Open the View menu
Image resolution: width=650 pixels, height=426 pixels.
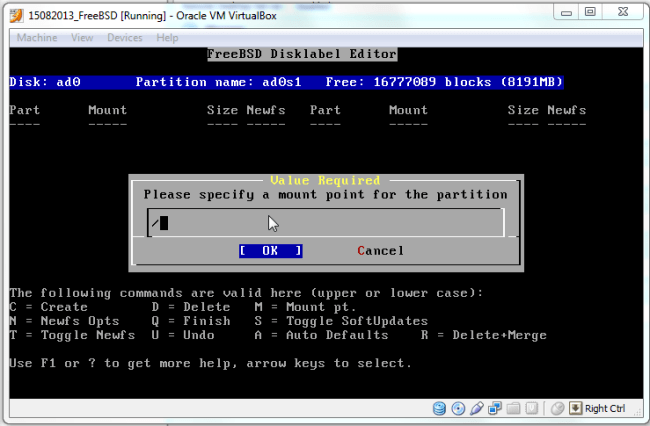82,38
